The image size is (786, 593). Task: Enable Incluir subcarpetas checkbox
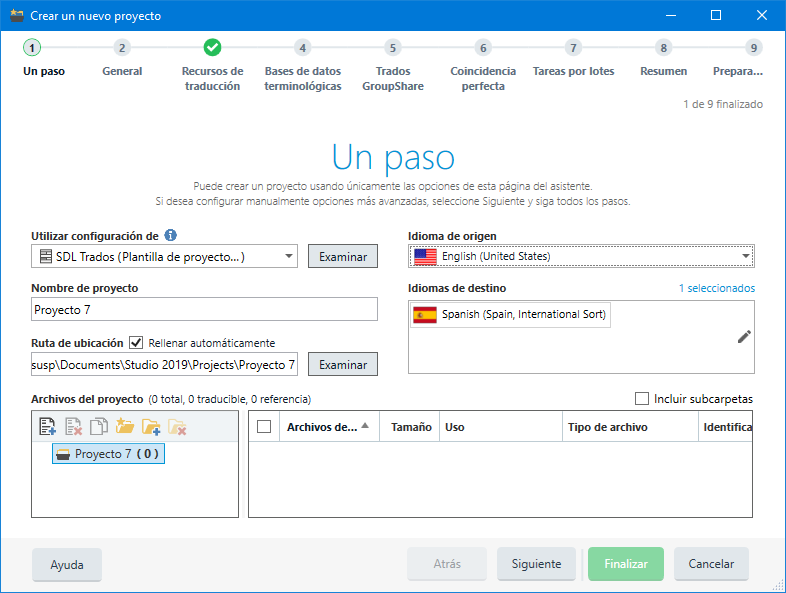642,399
